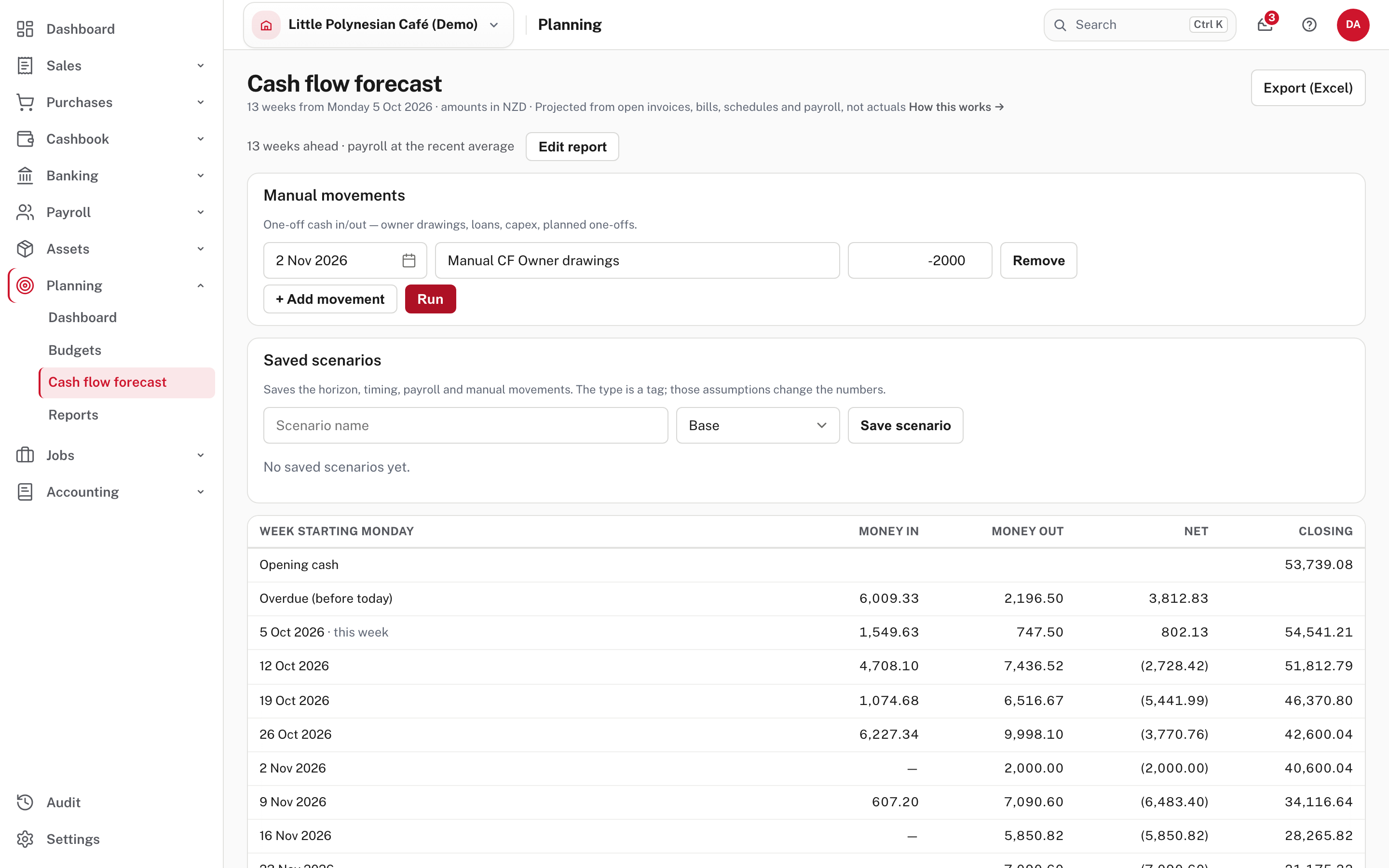Click the Planning target icon
The height and width of the screenshot is (868, 1389).
[x=25, y=285]
